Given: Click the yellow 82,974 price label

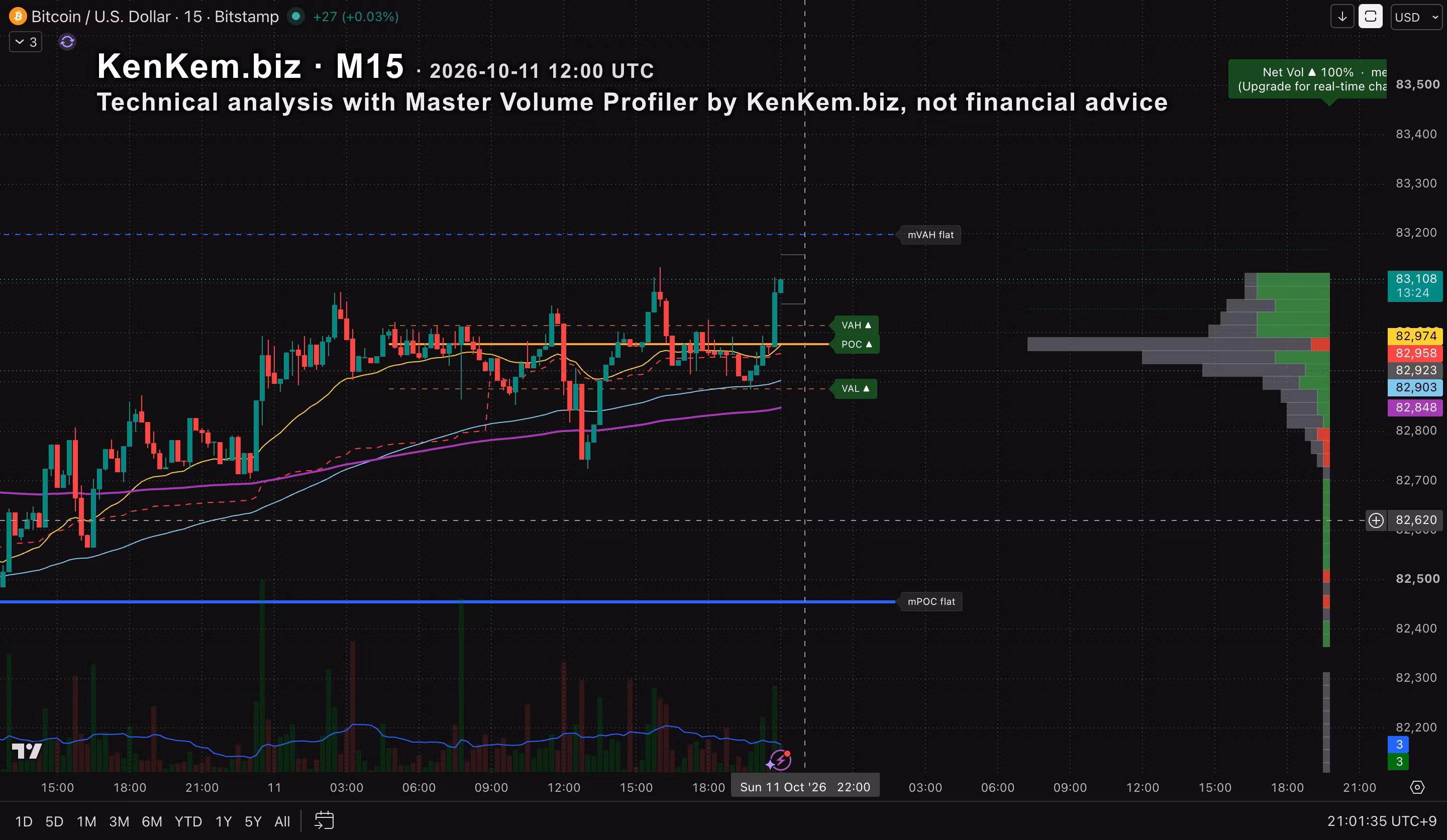Looking at the screenshot, I should 1416,336.
